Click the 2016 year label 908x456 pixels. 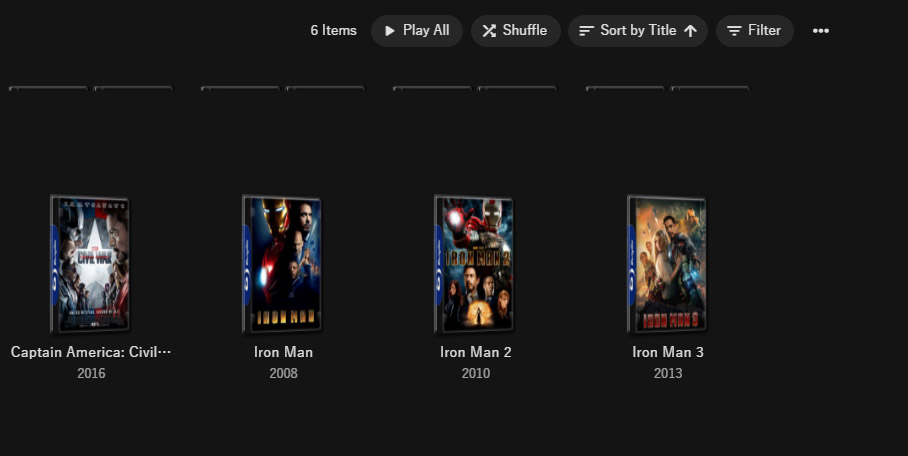click(x=91, y=373)
